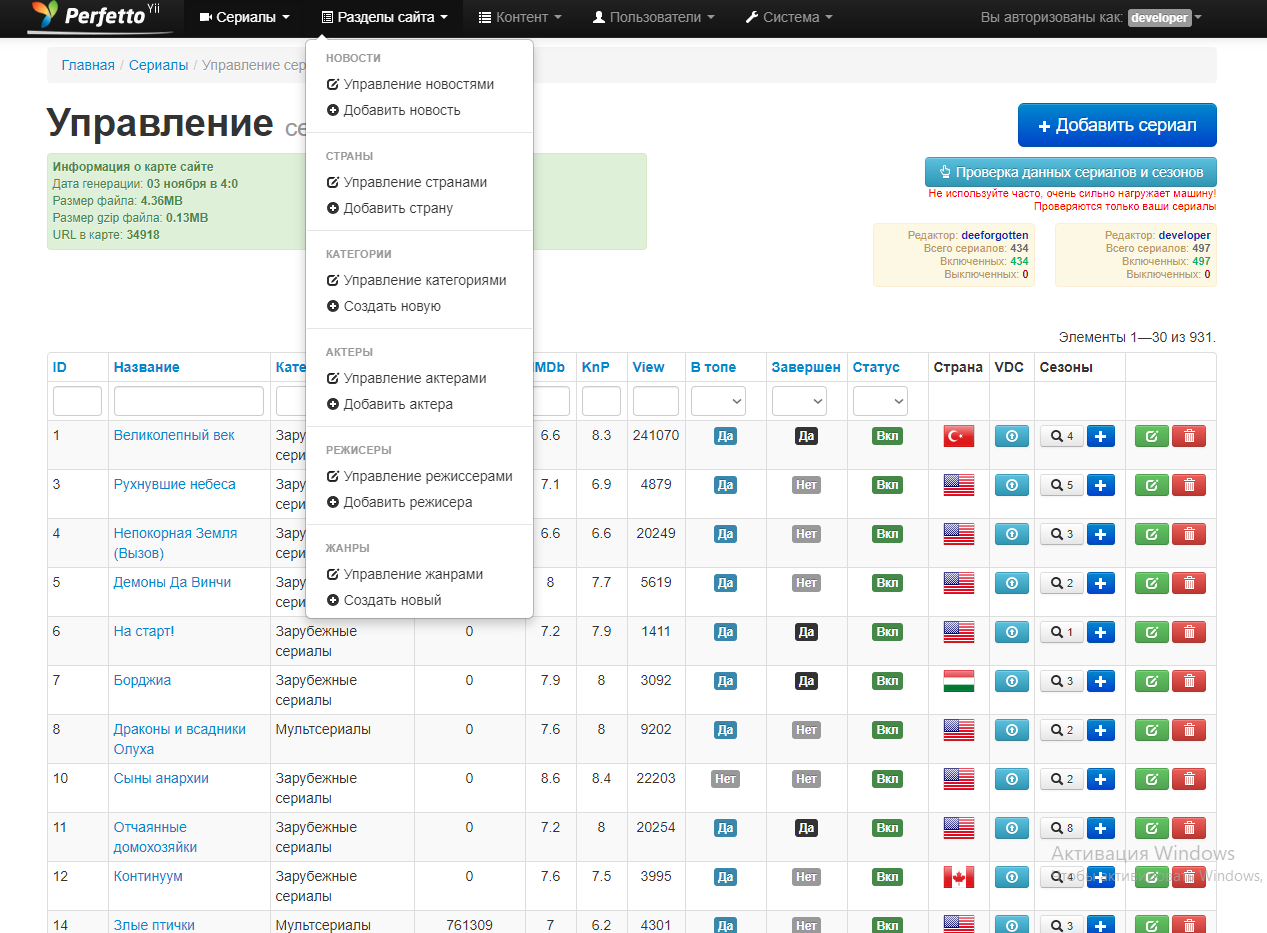
Task: Delete the Сыны анархии series with trash icon
Action: click(1188, 779)
